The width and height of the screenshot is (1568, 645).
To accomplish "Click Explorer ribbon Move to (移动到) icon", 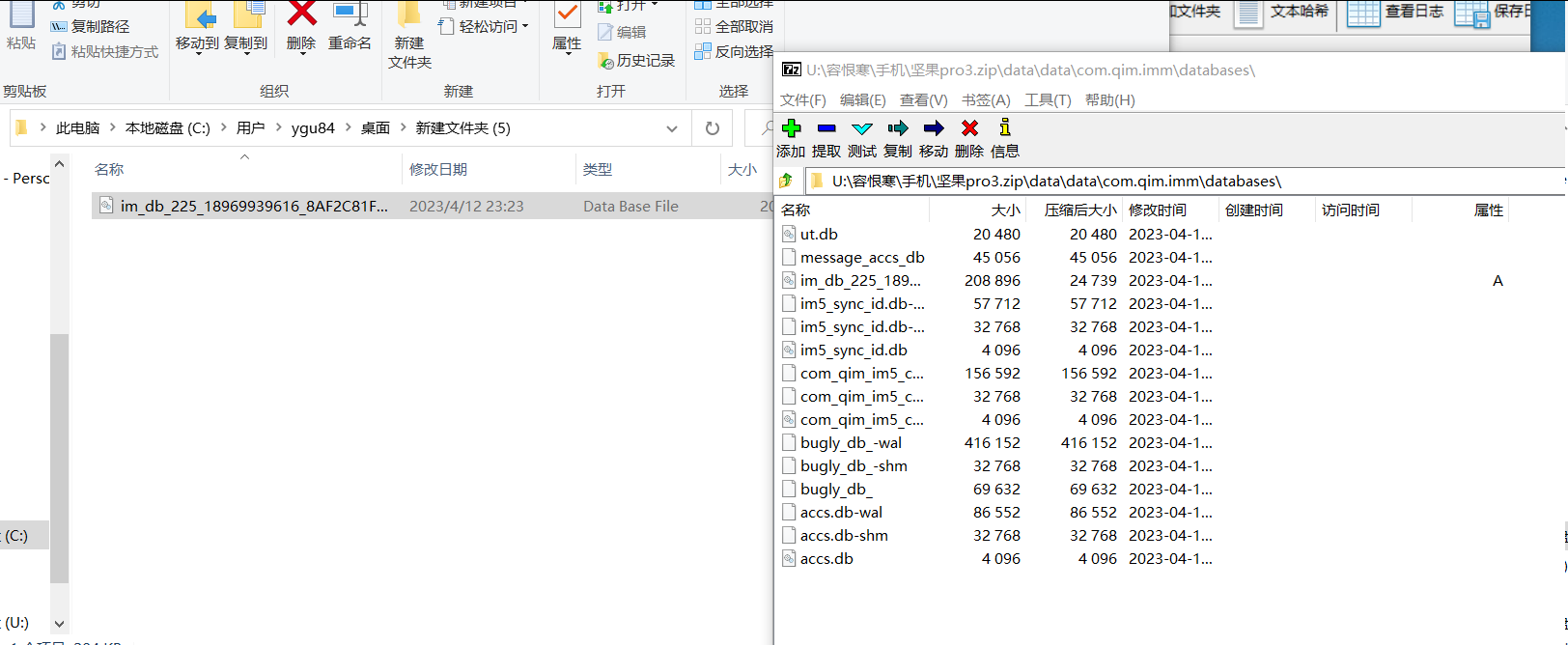I will pos(199,14).
